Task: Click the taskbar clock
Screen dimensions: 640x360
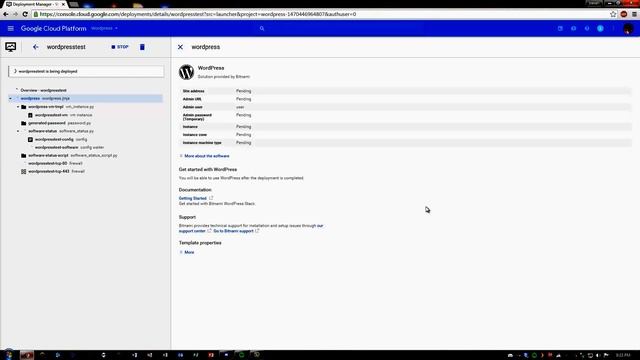Action: 623,355
